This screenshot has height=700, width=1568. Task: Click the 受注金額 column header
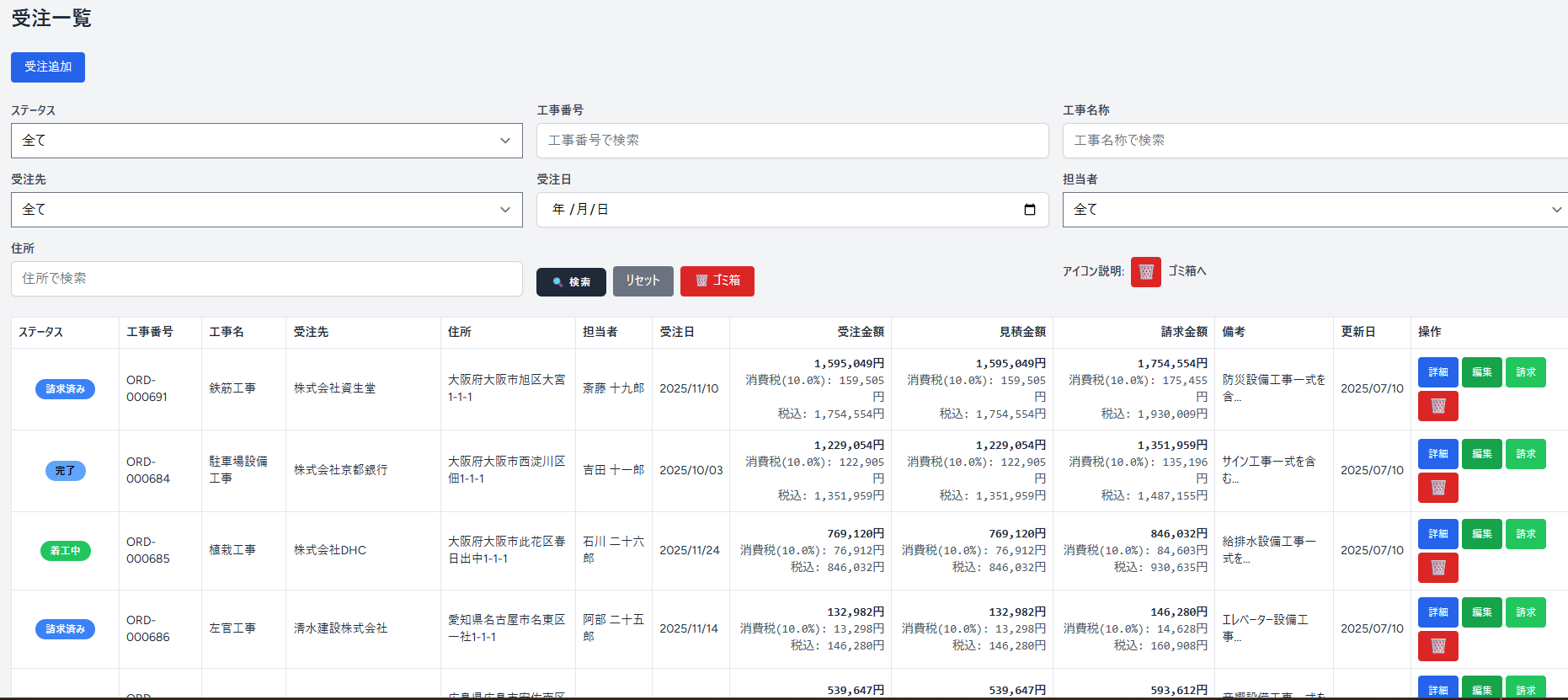tap(860, 332)
